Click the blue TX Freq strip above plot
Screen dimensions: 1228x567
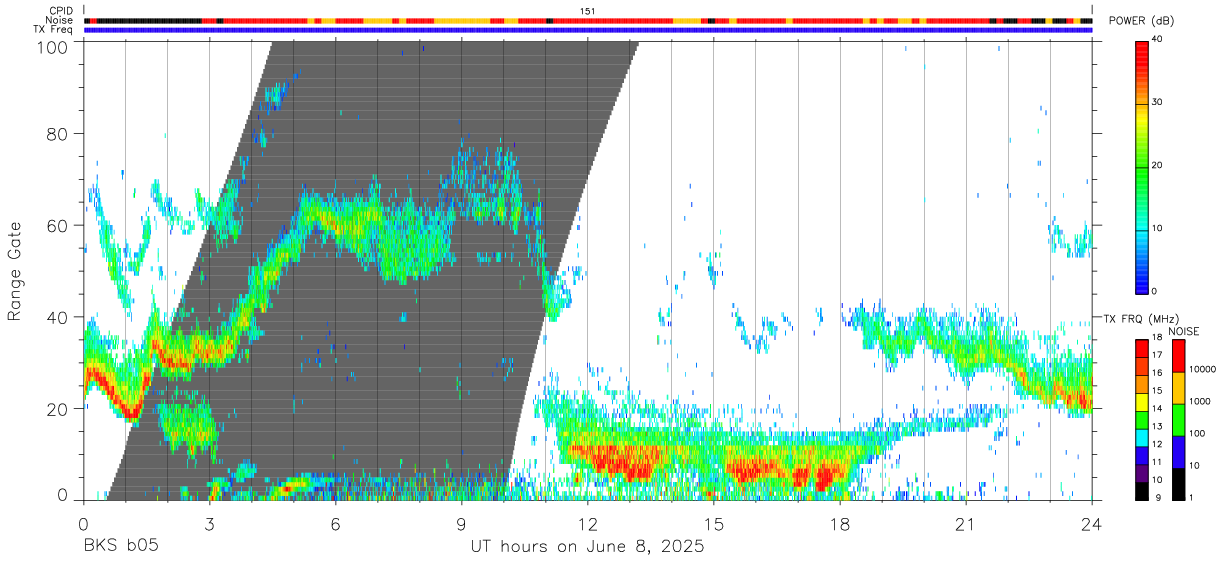coord(588,30)
